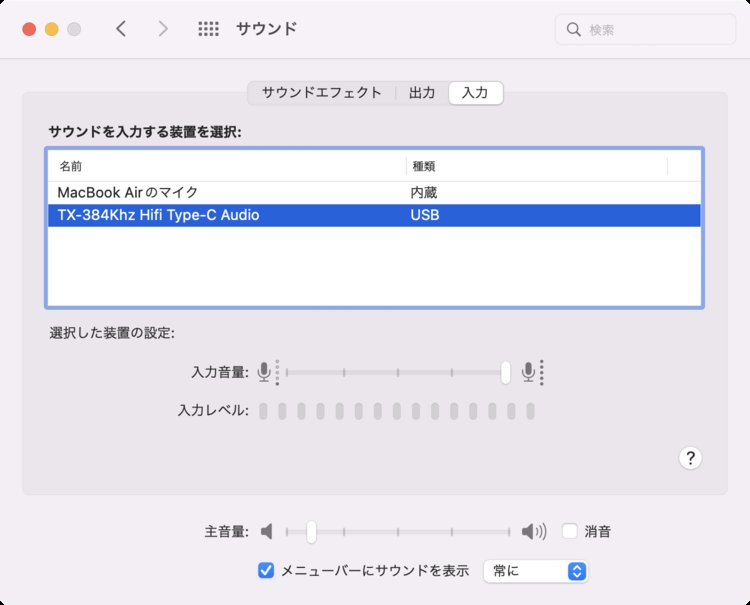Click the loud speaker icon by 主音量

click(x=534, y=532)
